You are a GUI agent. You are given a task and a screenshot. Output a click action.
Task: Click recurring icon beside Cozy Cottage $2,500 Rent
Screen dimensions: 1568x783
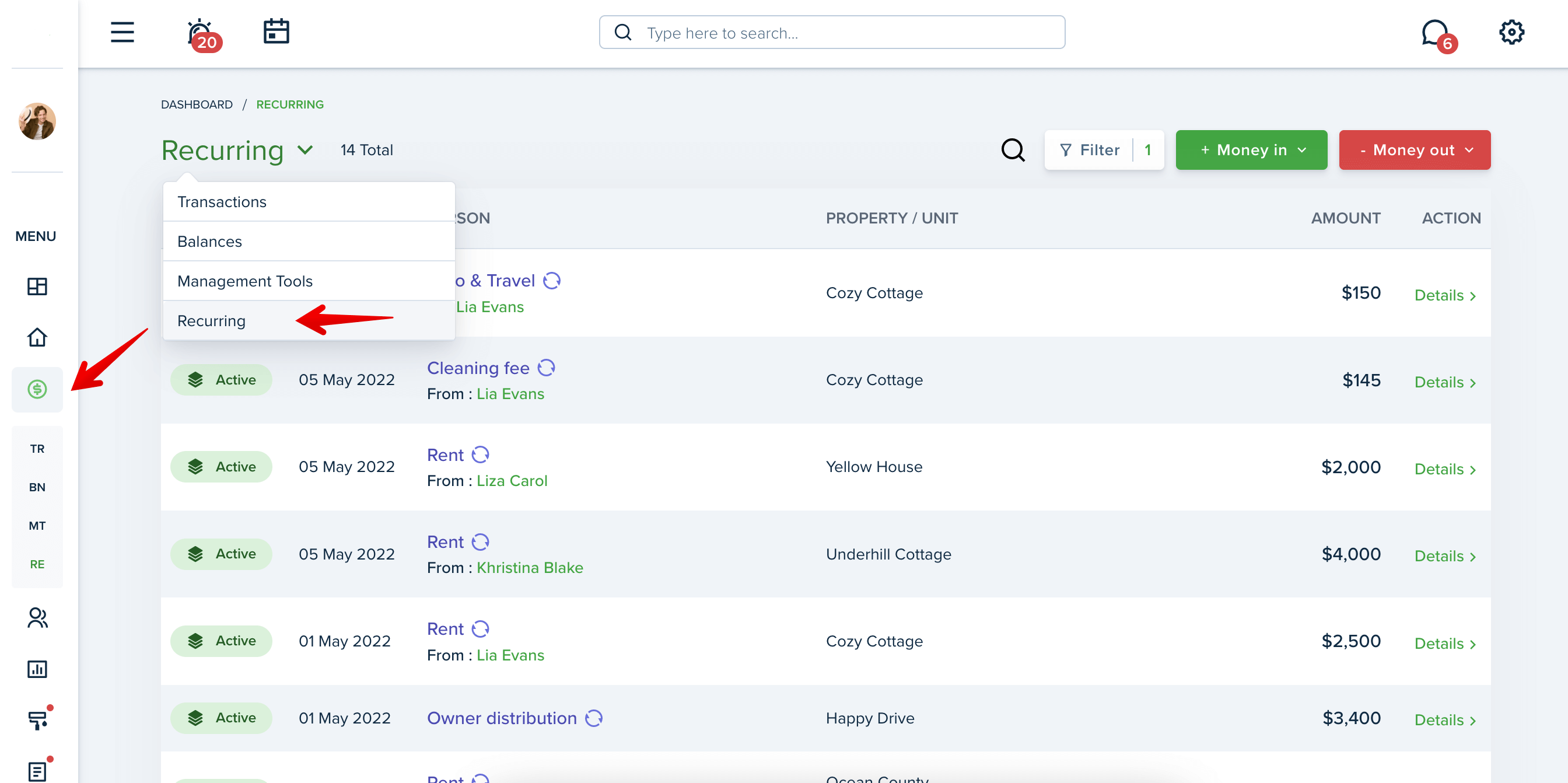coord(481,629)
